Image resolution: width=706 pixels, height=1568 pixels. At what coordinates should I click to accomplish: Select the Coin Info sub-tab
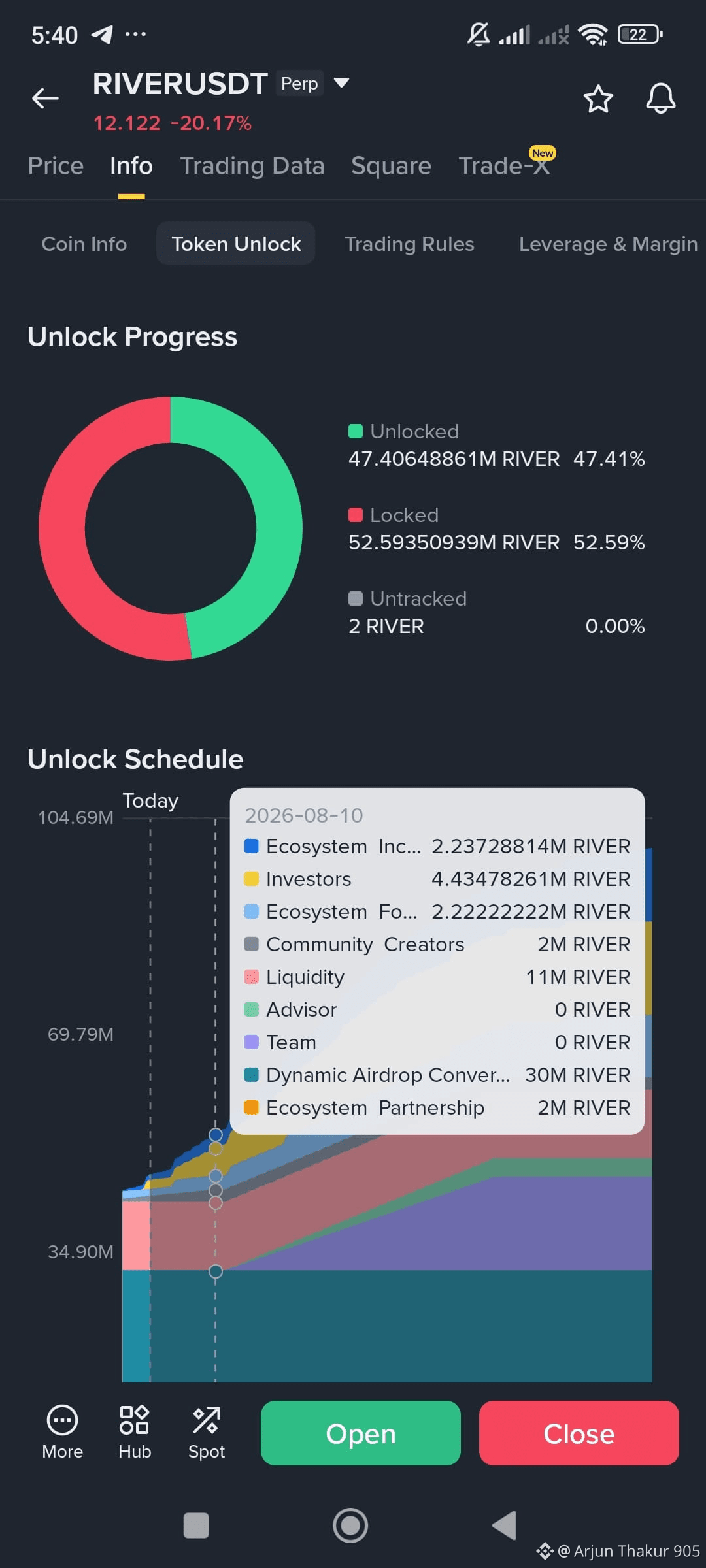pos(84,244)
